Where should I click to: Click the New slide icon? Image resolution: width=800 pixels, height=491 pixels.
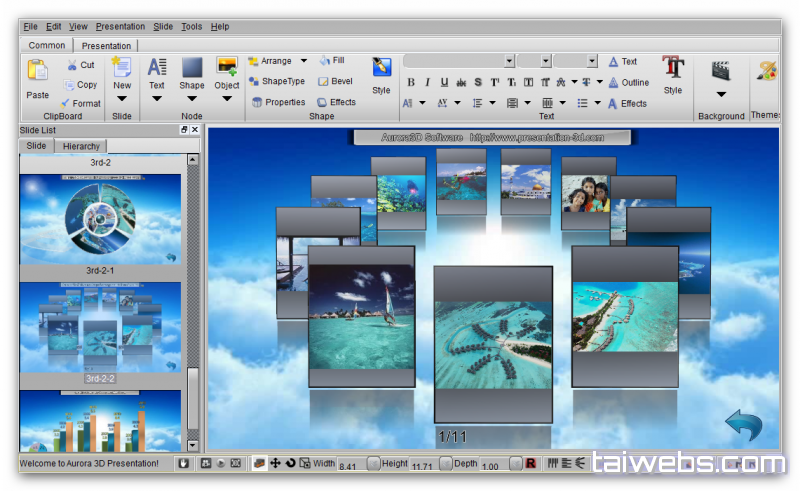tap(122, 68)
